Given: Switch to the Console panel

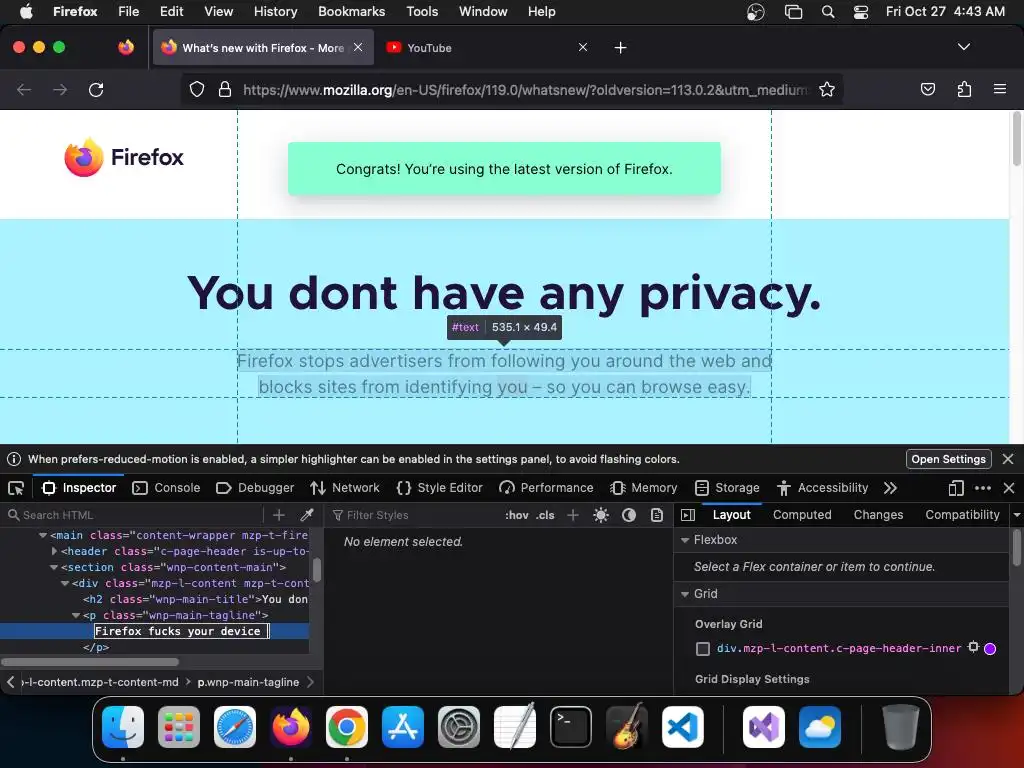Looking at the screenshot, I should (166, 488).
